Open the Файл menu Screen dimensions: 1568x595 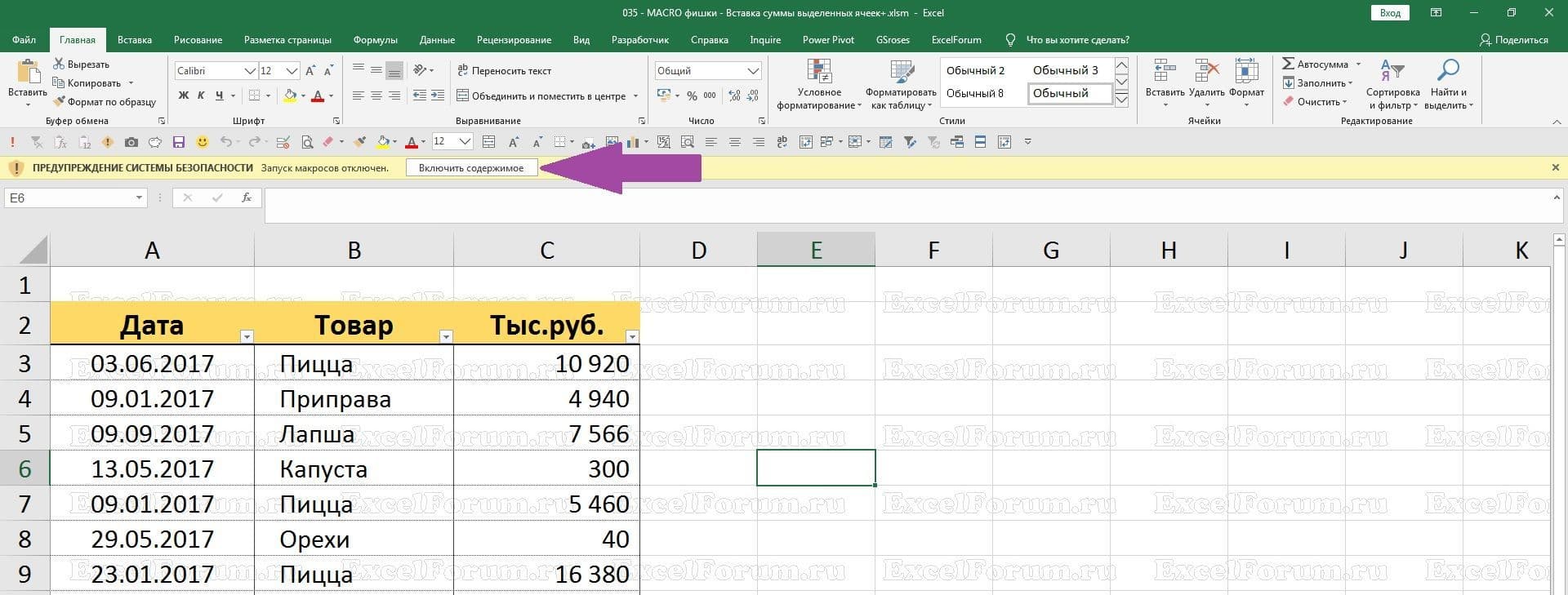[x=24, y=39]
